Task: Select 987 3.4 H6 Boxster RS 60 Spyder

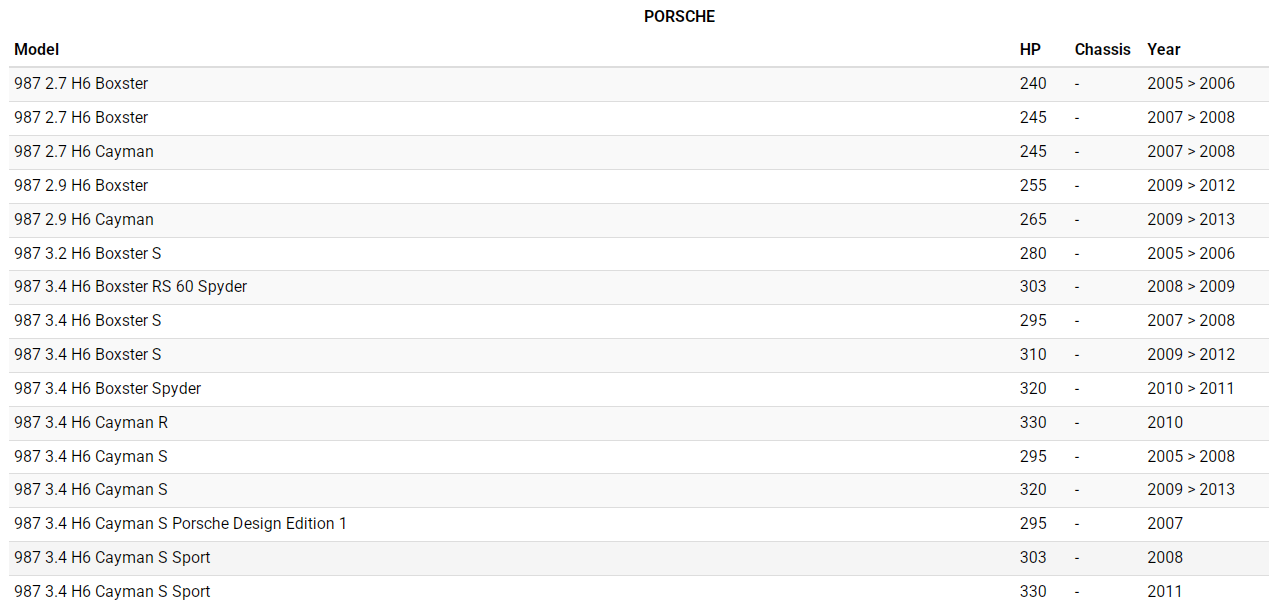Action: click(131, 287)
